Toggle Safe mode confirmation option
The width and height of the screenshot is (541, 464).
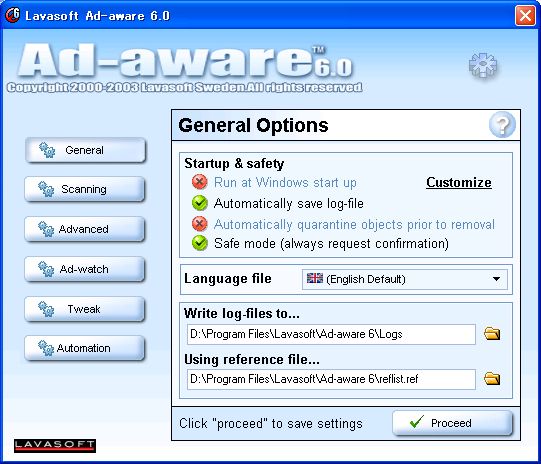pyautogui.click(x=200, y=243)
